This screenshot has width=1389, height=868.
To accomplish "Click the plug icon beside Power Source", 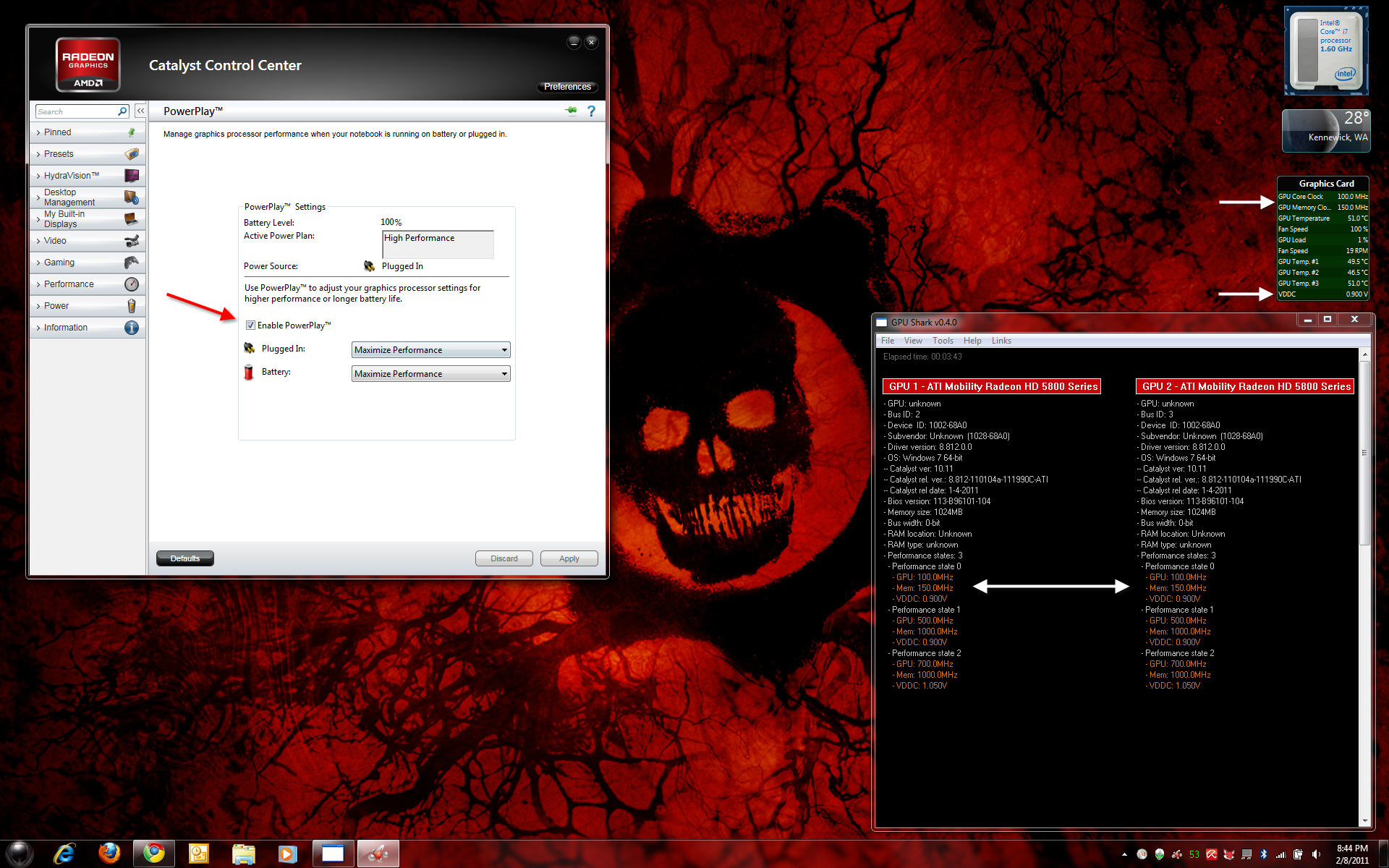I will (x=369, y=266).
